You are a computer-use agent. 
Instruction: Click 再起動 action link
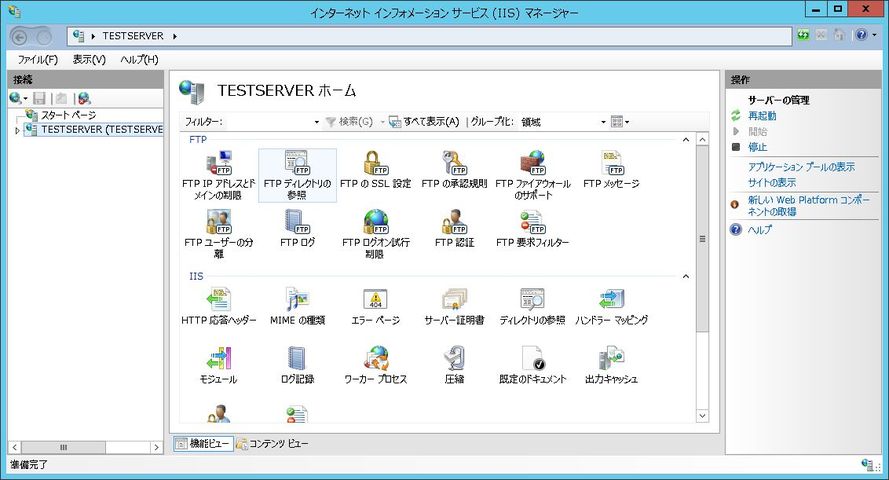pyautogui.click(x=762, y=116)
